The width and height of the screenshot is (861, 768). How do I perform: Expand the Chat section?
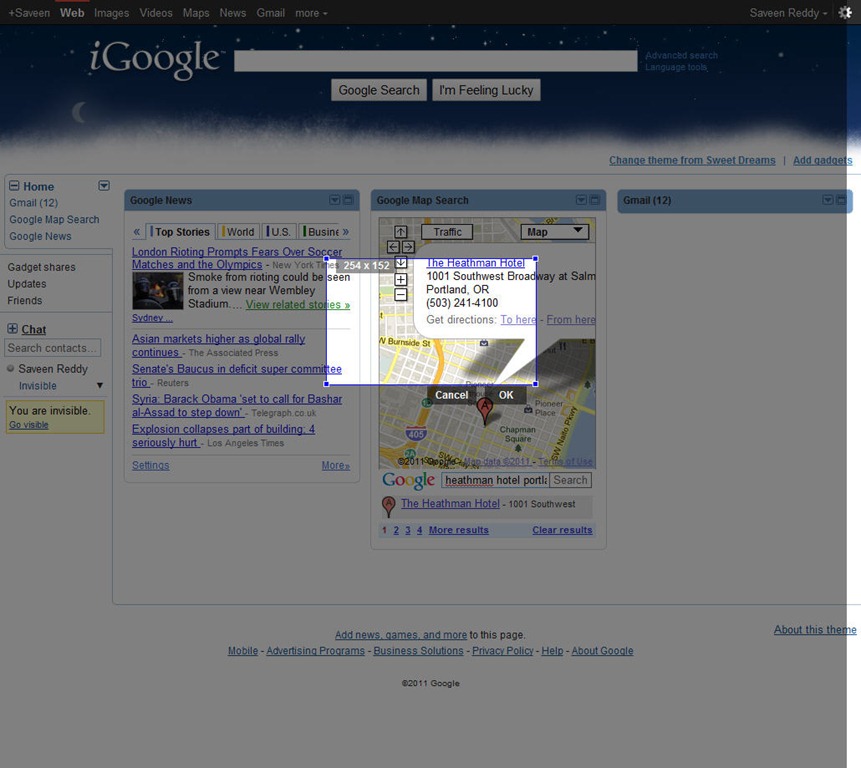point(12,329)
